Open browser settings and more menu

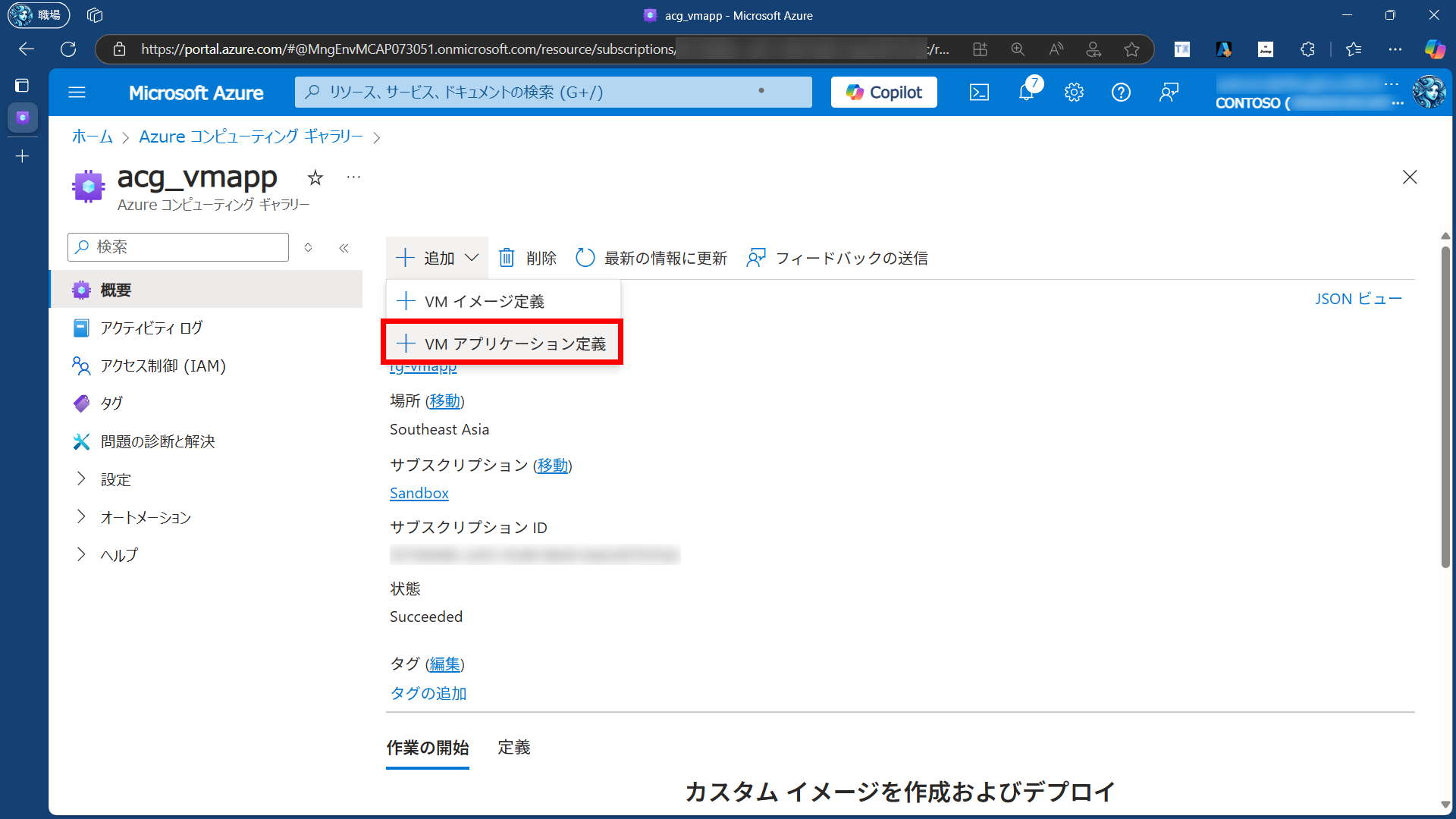(x=1395, y=49)
